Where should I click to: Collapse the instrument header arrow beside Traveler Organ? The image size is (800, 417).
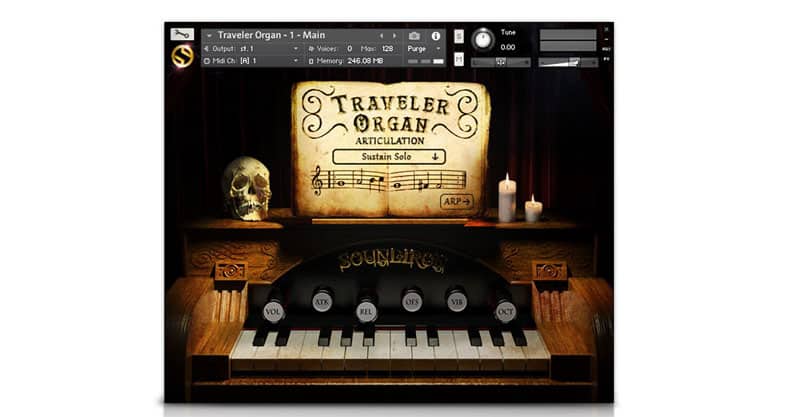pyautogui.click(x=209, y=35)
